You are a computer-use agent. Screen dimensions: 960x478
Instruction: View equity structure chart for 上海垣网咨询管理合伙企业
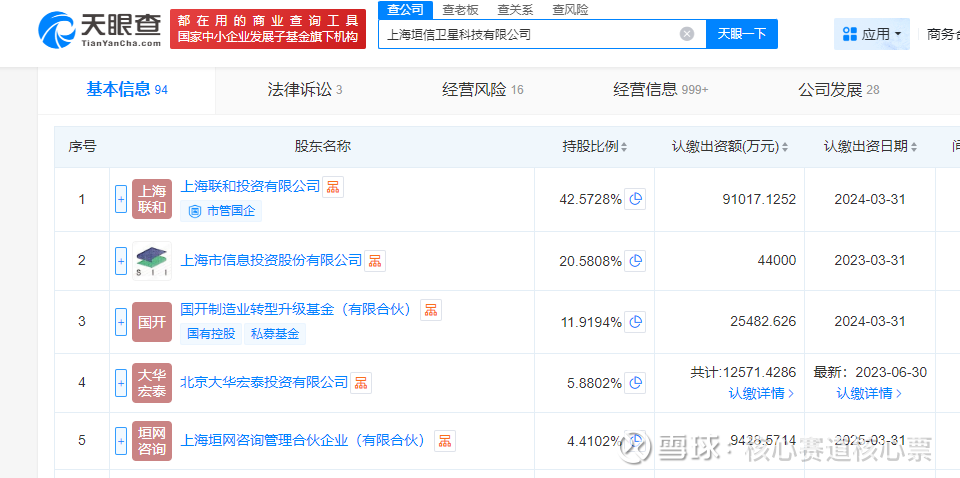(x=445, y=441)
